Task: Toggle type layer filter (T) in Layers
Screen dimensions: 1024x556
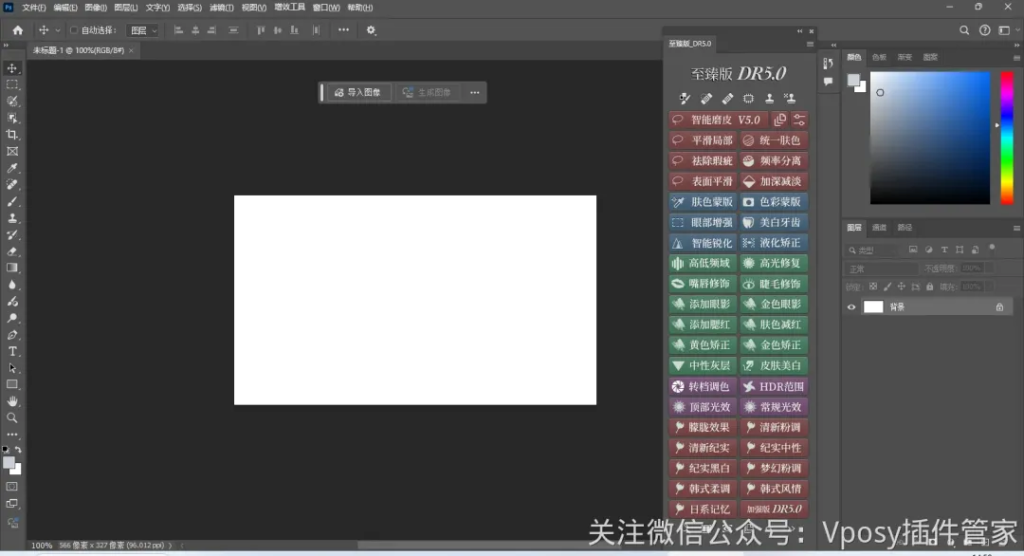Action: point(944,250)
